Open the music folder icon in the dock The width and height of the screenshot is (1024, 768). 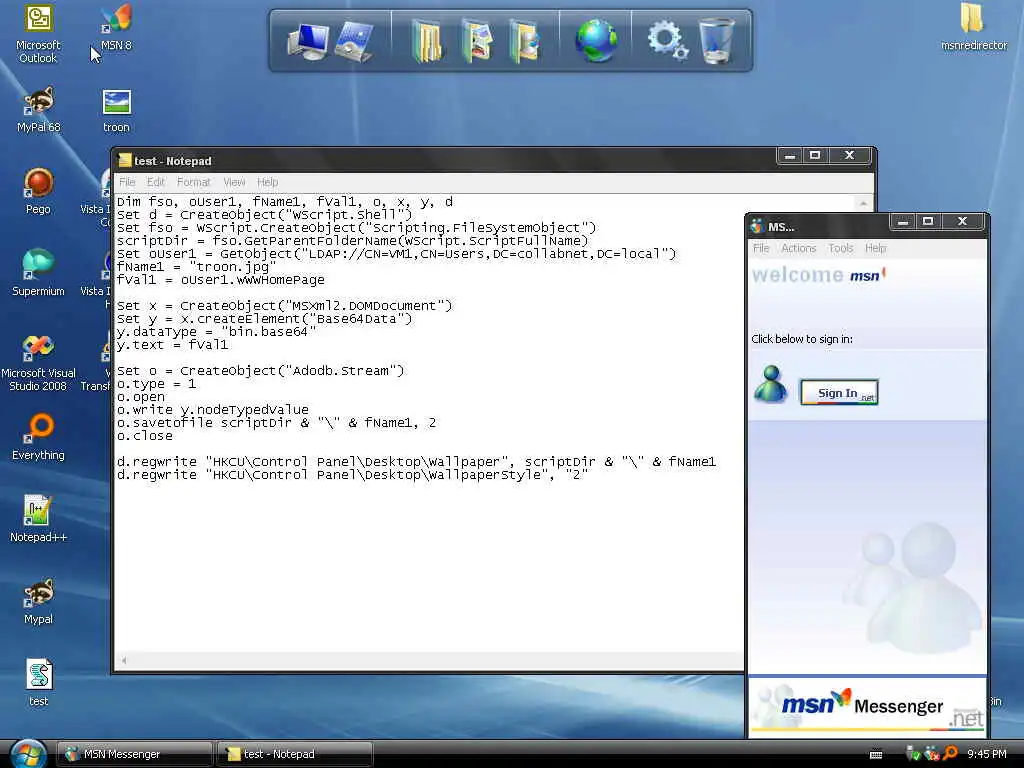(525, 41)
